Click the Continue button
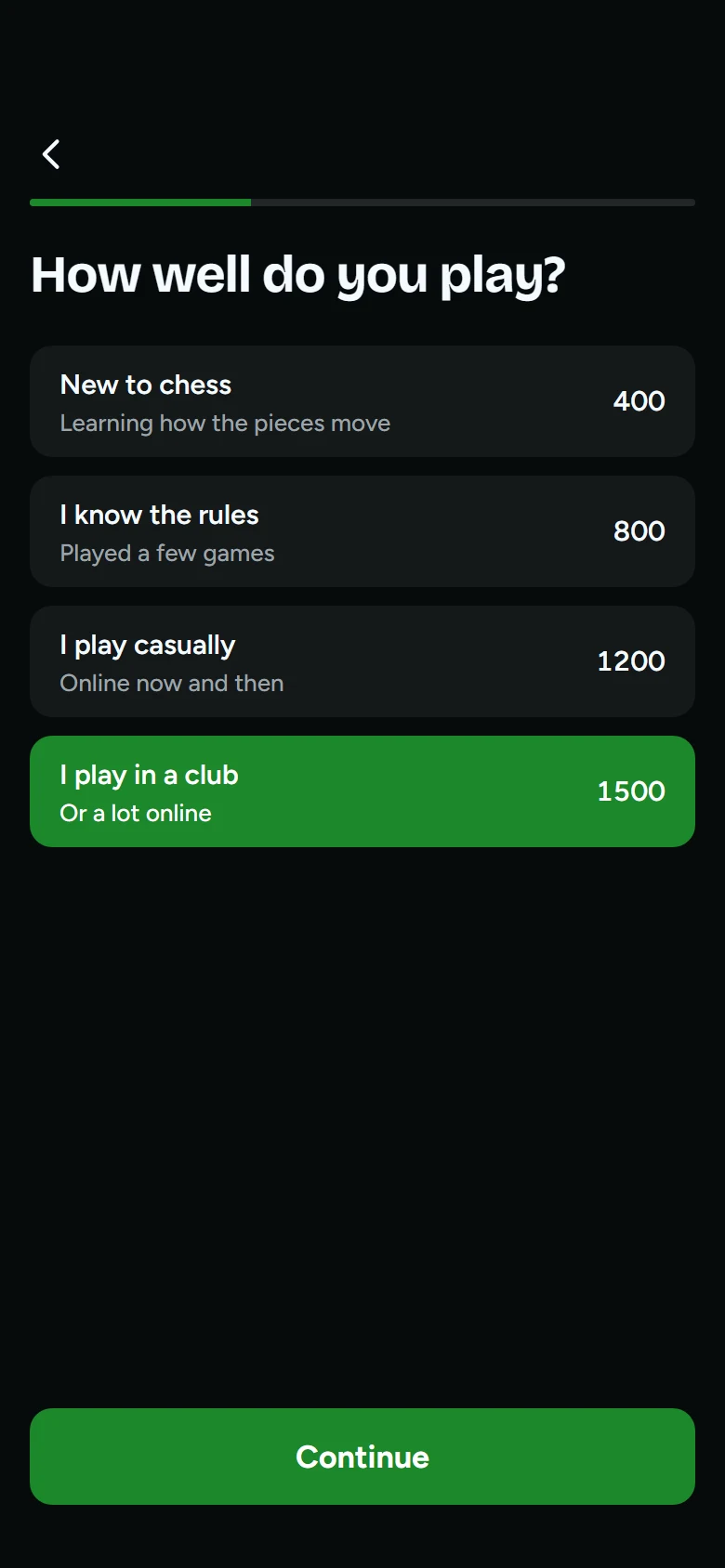The image size is (725, 1568). [362, 1457]
